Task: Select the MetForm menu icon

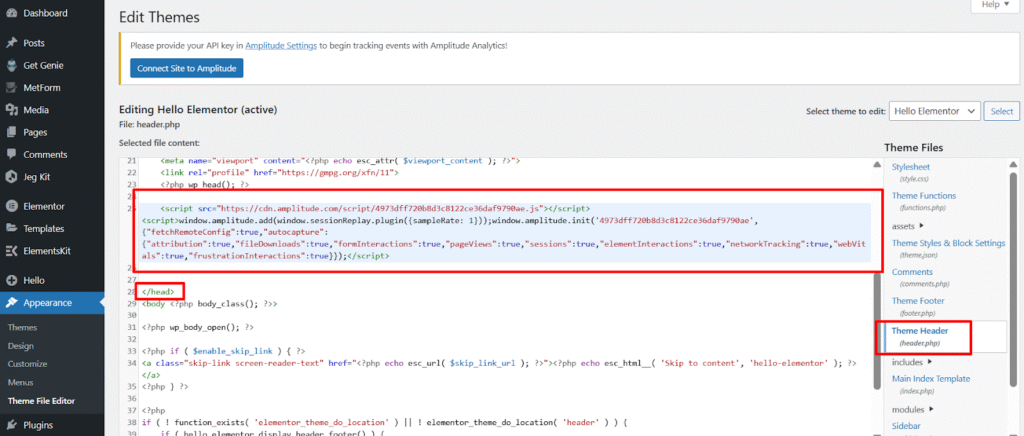Action: tap(11, 88)
